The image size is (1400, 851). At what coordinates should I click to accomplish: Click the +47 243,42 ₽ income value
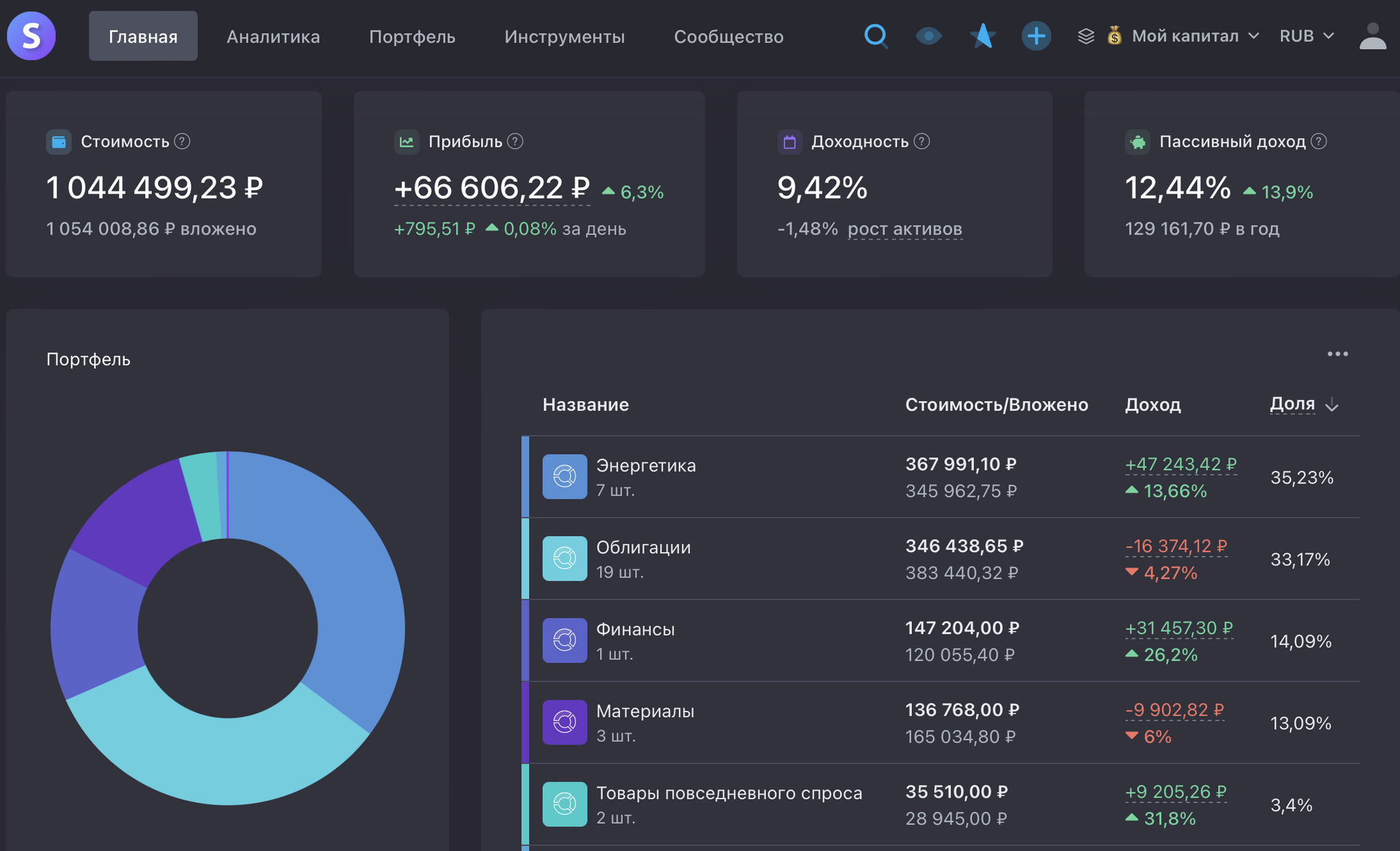(1181, 465)
